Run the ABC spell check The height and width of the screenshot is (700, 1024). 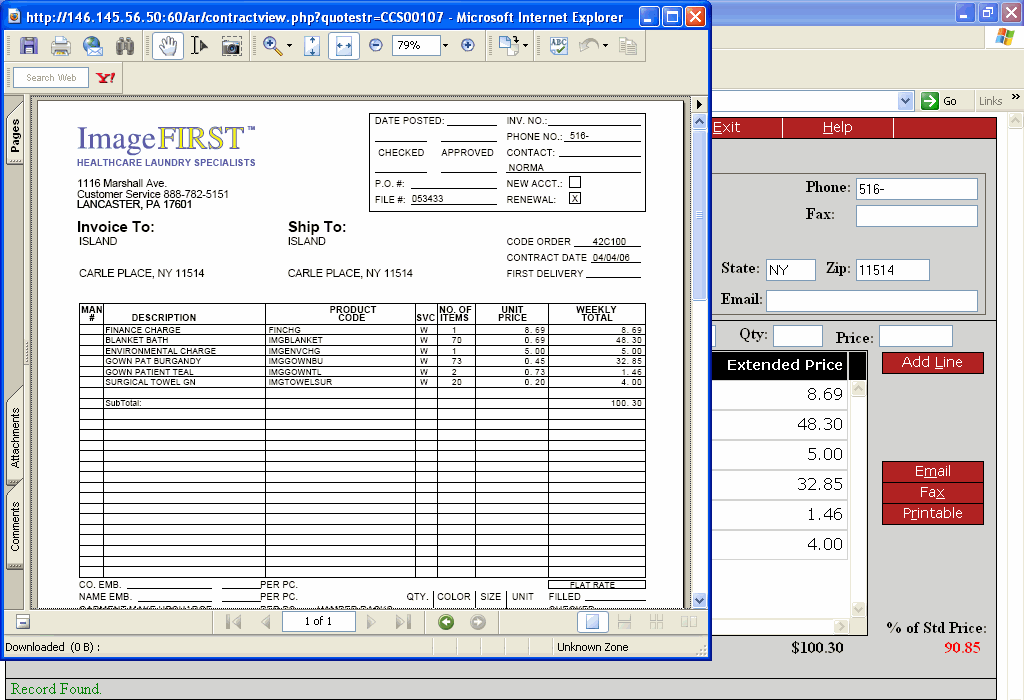click(558, 46)
